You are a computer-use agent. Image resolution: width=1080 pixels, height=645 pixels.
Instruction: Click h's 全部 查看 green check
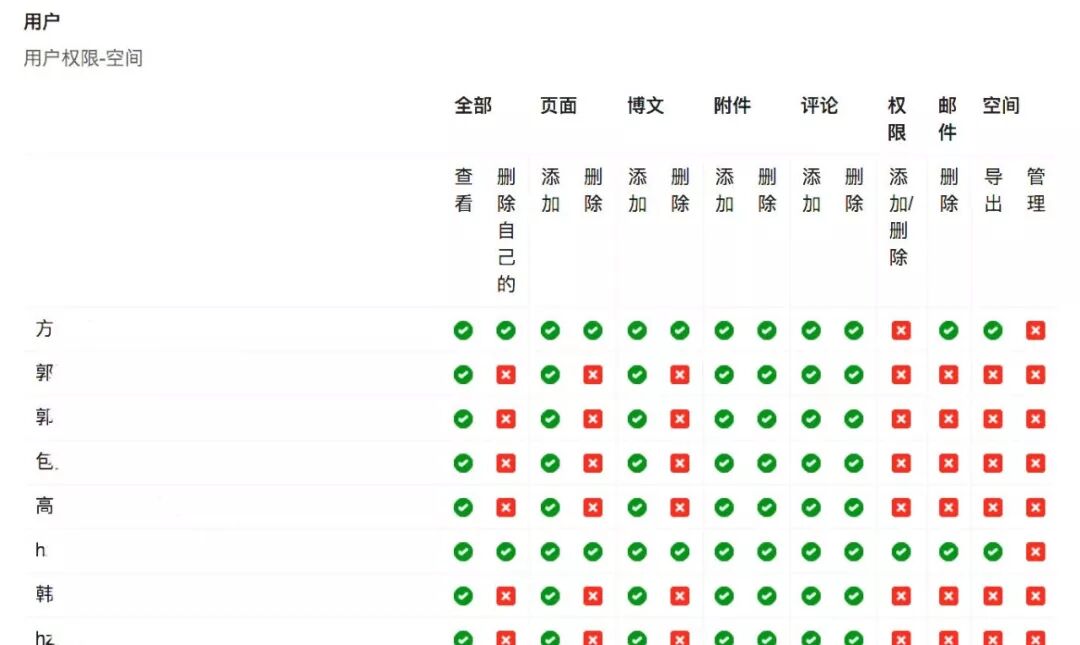463,551
